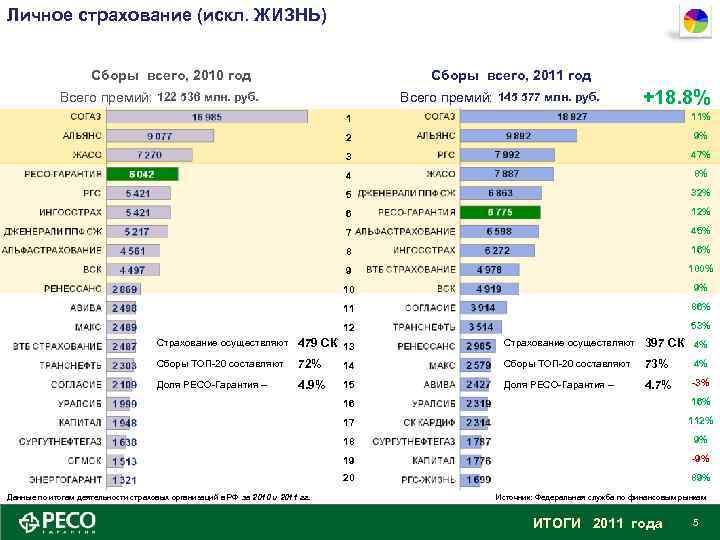720x540 pixels.
Task: Select the 100% growth for ВТБ СТРАХОВАНИЕ
Action: (x=701, y=269)
